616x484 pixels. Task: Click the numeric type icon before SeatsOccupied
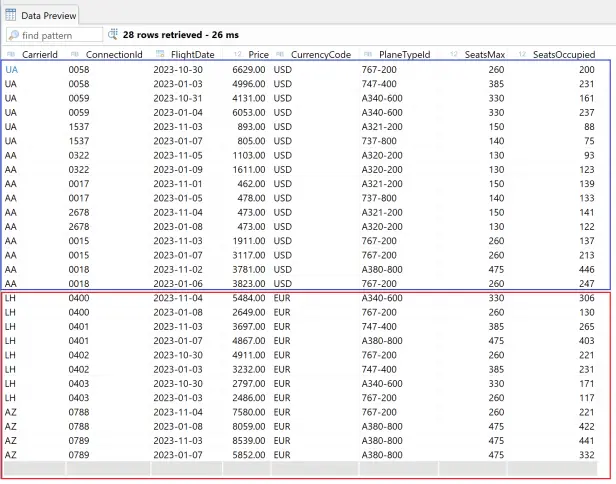tap(522, 54)
